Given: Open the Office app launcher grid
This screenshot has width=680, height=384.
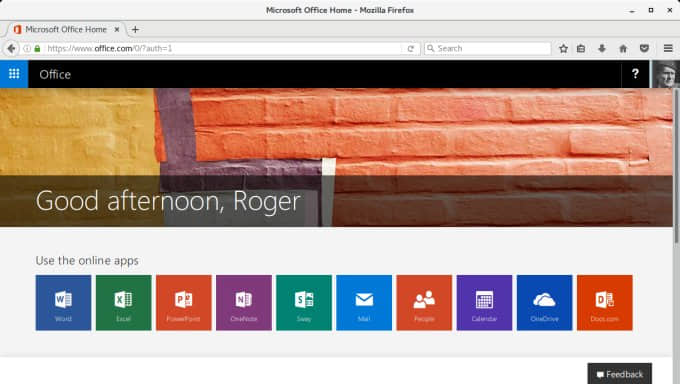Looking at the screenshot, I should [x=14, y=74].
